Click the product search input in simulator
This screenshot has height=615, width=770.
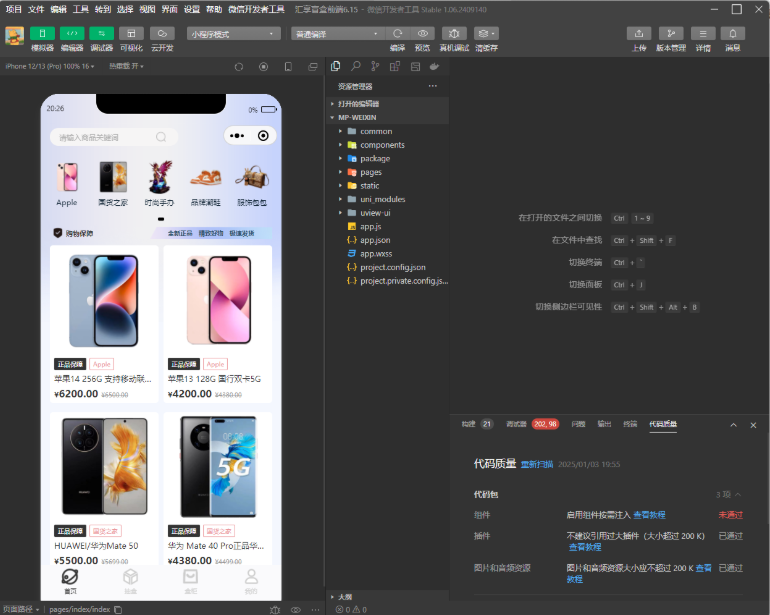click(x=105, y=137)
